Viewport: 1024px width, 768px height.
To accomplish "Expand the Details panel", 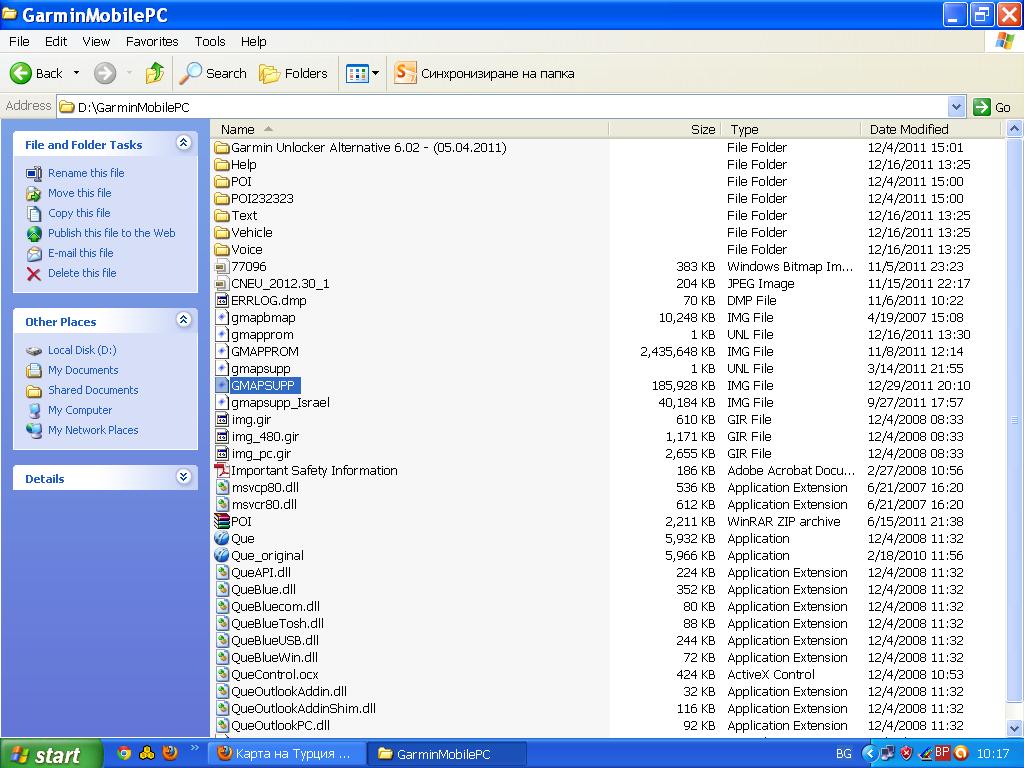I will tap(183, 478).
